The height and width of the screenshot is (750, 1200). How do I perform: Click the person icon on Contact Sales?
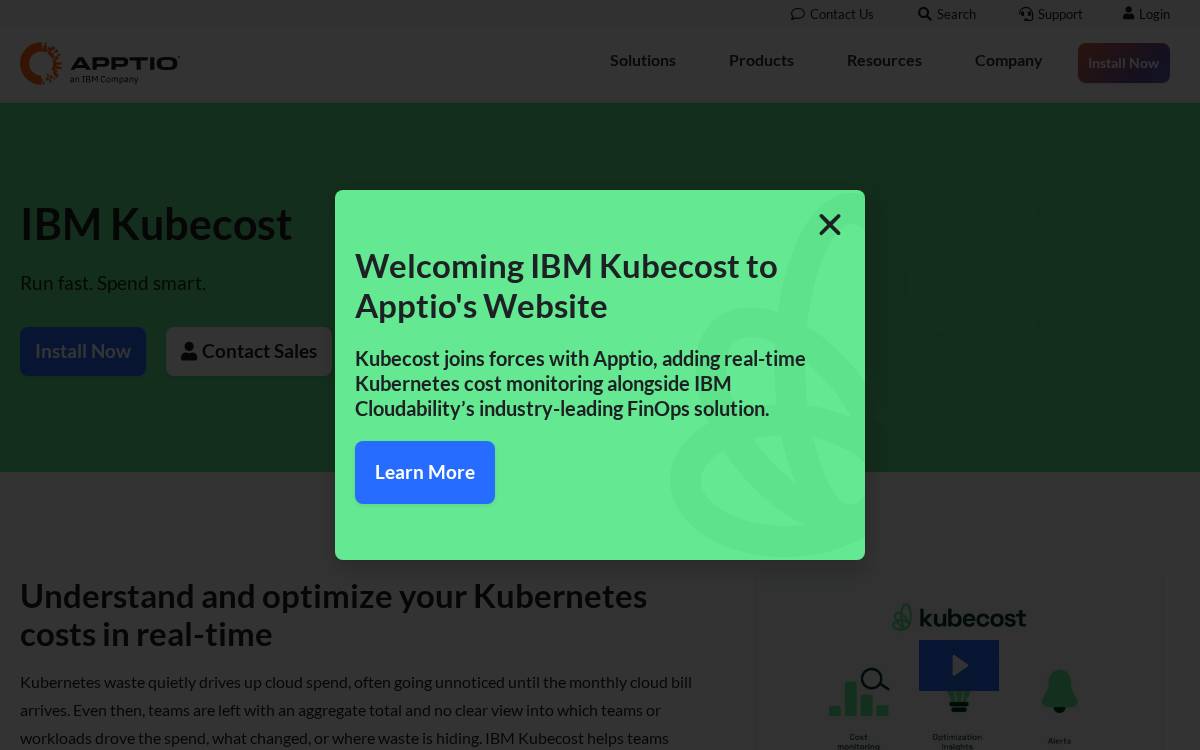(x=189, y=352)
